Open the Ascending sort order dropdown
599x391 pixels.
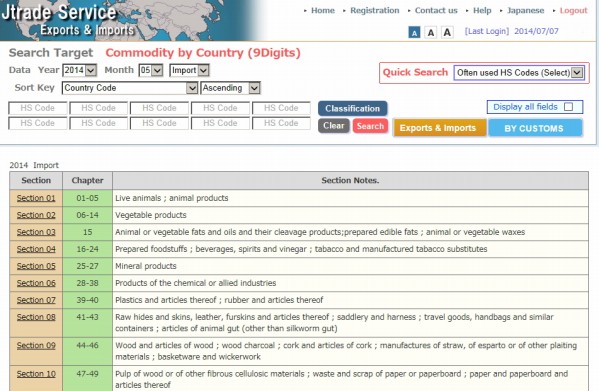coord(230,88)
